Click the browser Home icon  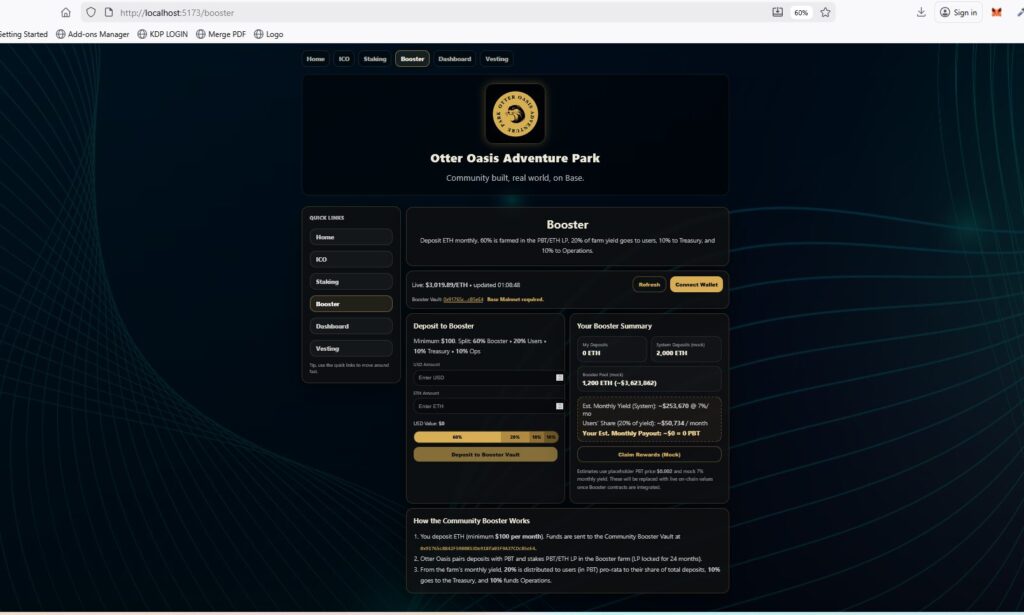(x=66, y=12)
